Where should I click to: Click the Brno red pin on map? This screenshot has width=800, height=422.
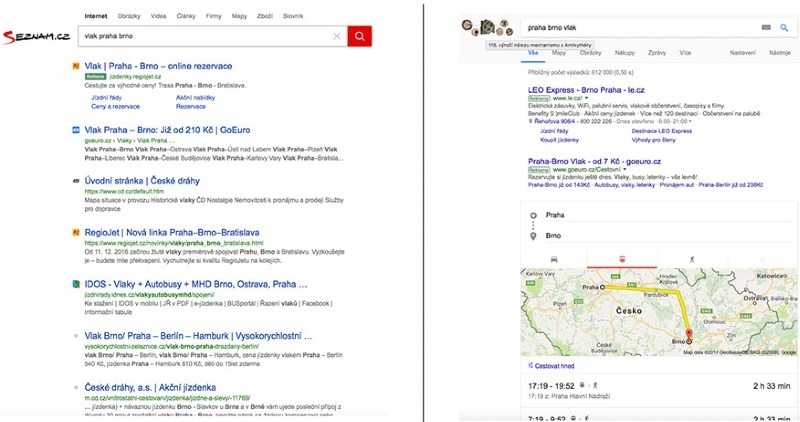[x=689, y=334]
